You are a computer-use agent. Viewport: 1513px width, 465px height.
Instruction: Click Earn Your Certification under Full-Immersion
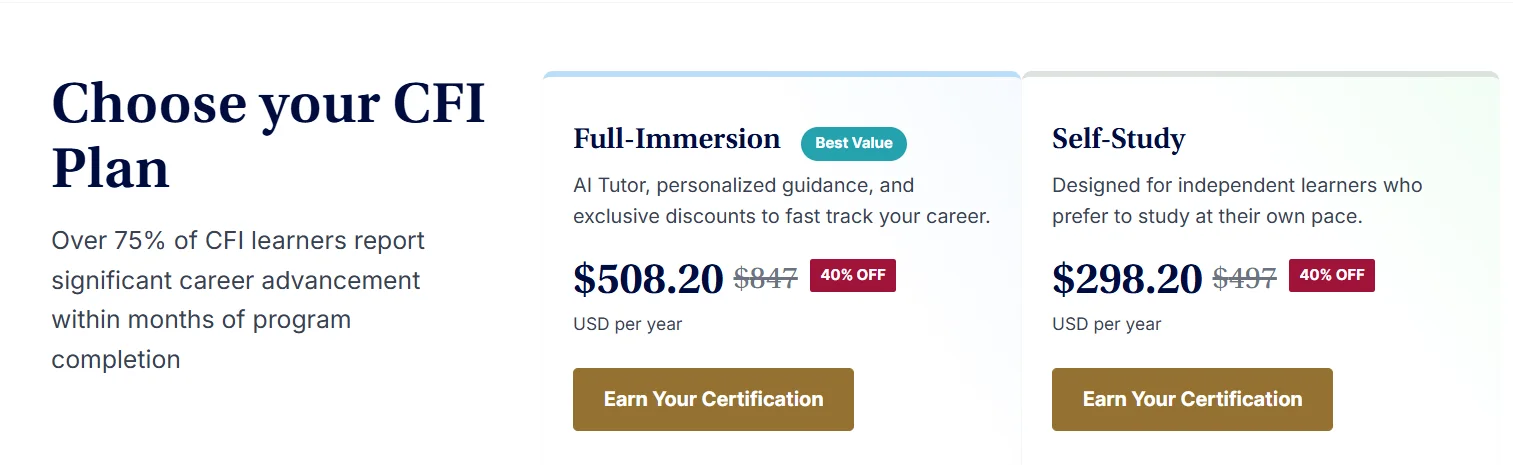[x=713, y=399]
